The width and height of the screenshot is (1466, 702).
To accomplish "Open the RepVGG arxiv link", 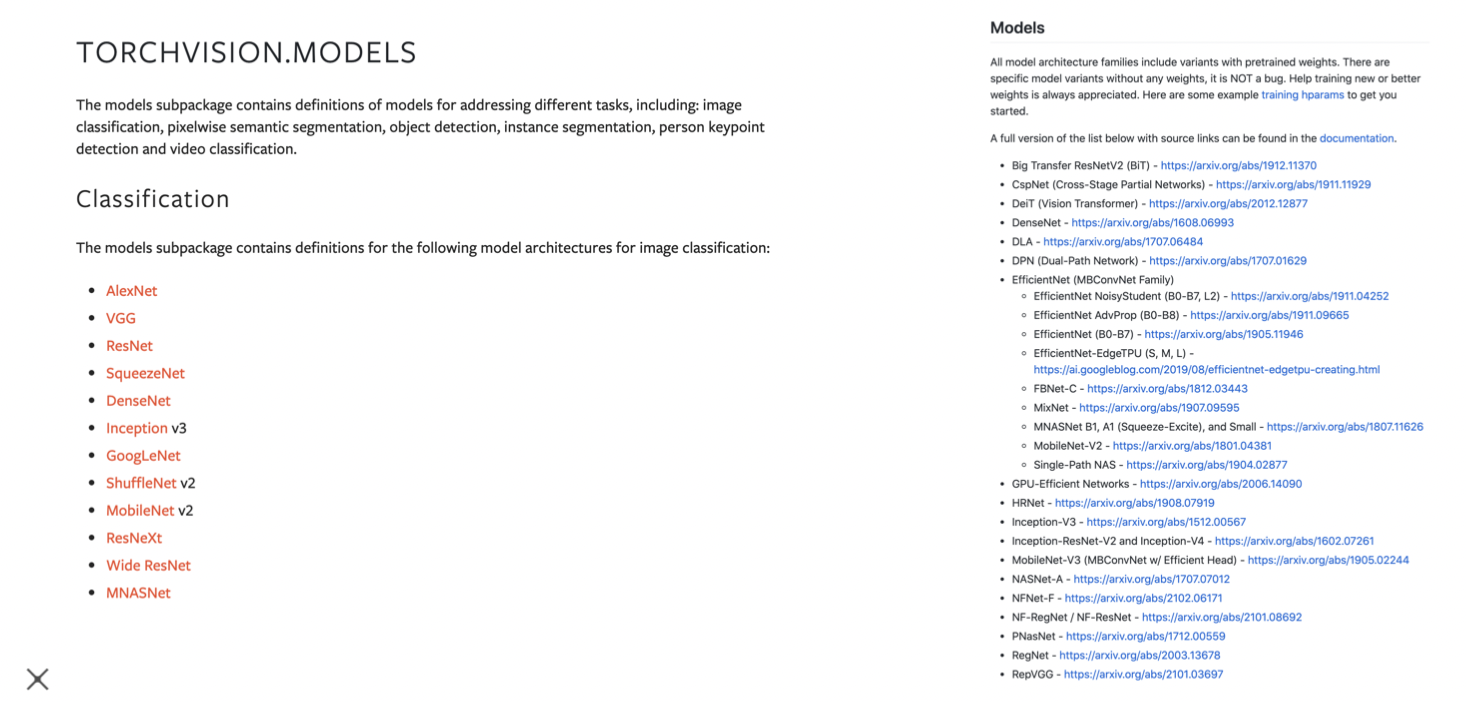I will 1143,675.
